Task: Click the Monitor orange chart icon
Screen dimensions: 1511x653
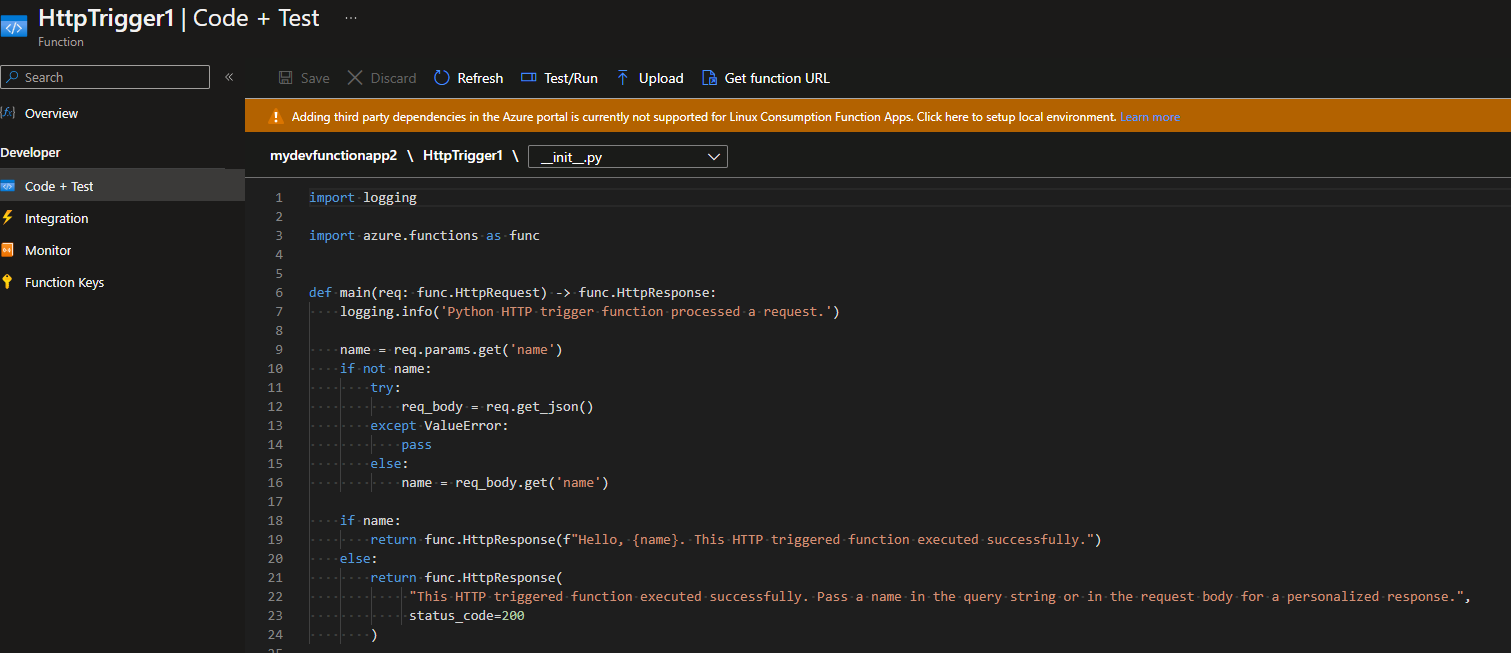Action: coord(8,250)
